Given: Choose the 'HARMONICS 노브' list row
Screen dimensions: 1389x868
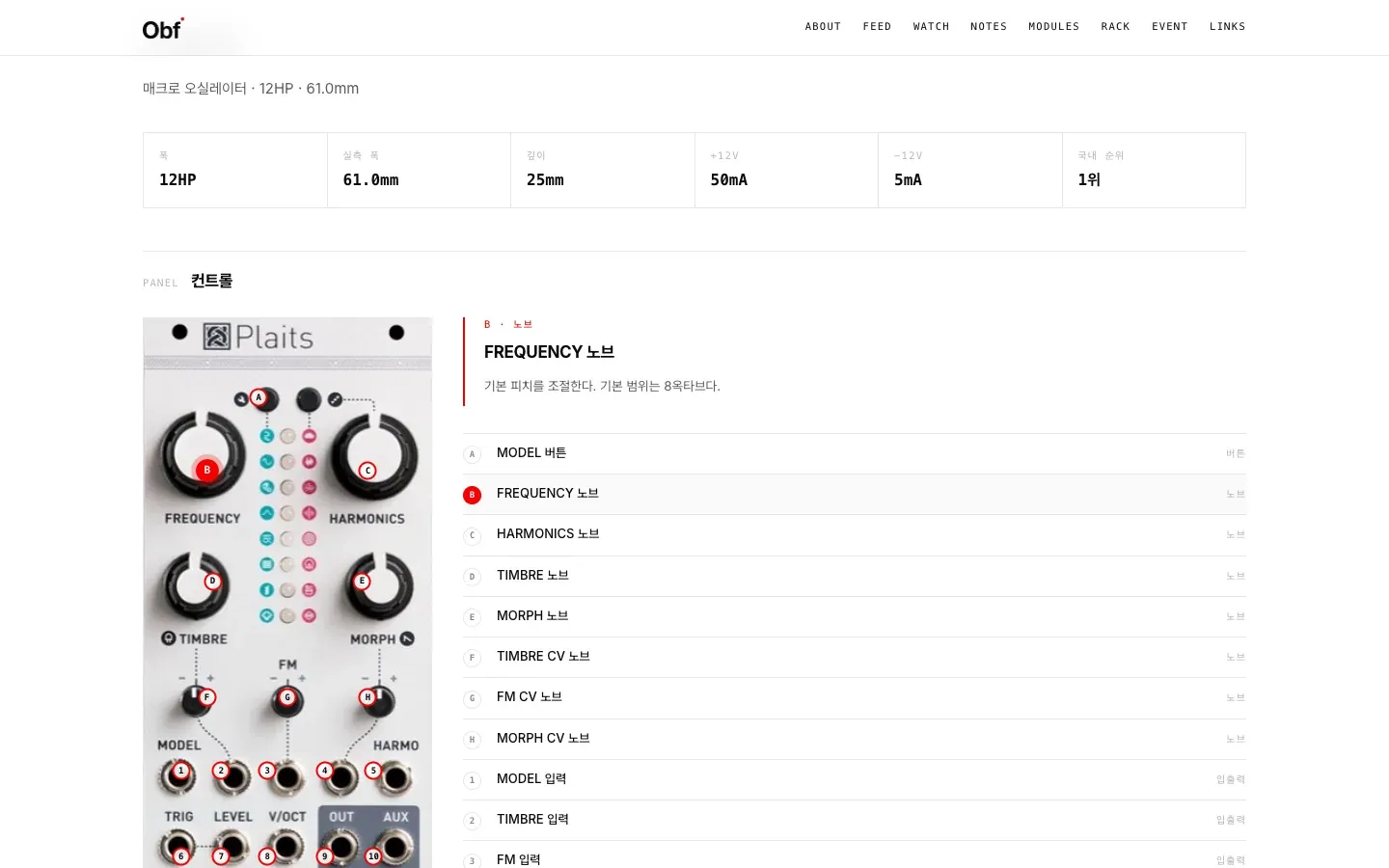Looking at the screenshot, I should tap(855, 534).
